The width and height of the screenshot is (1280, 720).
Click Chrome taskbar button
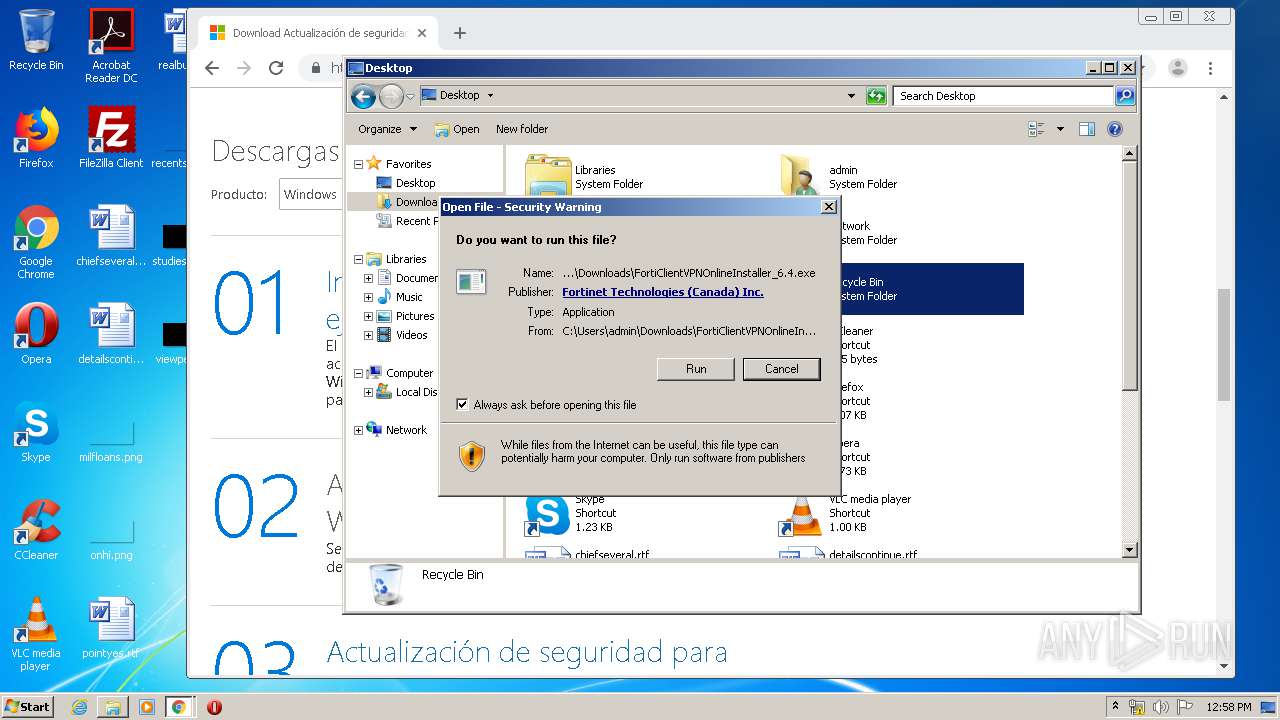(x=179, y=707)
